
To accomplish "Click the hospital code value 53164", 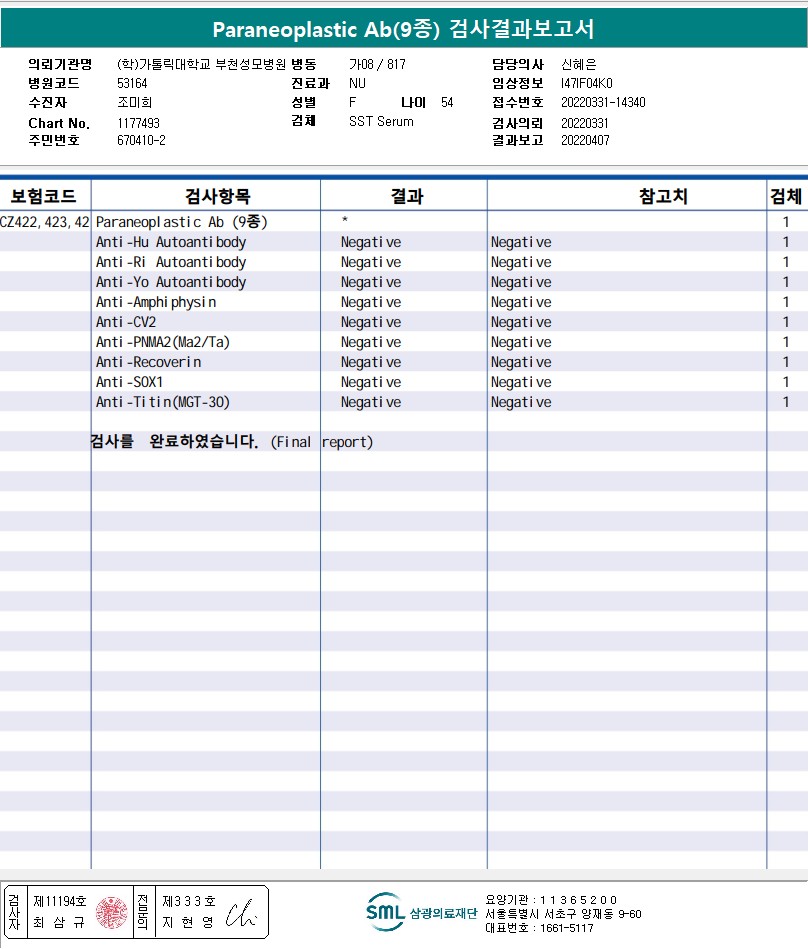I will pyautogui.click(x=132, y=84).
